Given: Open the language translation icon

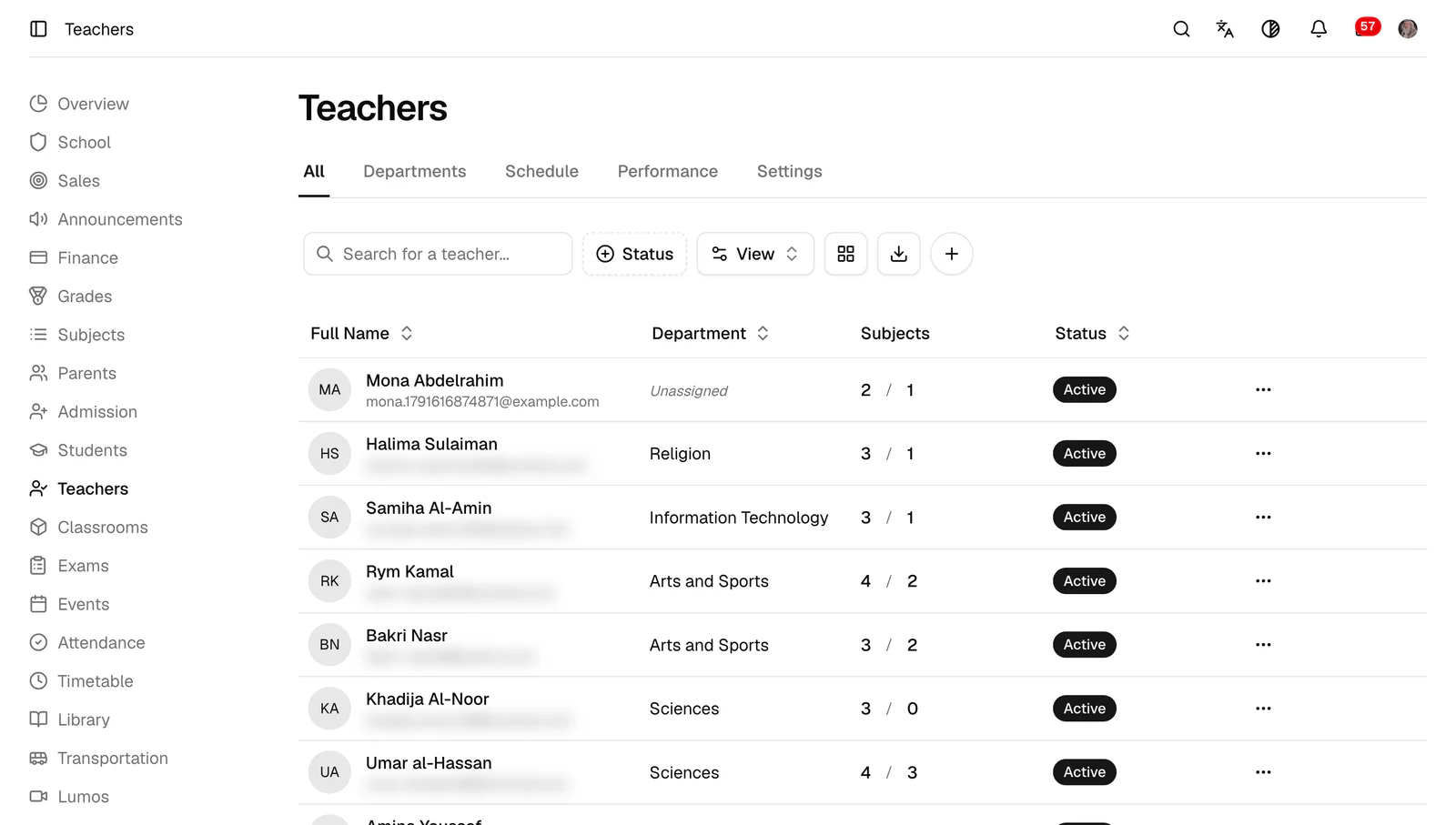Looking at the screenshot, I should click(x=1225, y=29).
